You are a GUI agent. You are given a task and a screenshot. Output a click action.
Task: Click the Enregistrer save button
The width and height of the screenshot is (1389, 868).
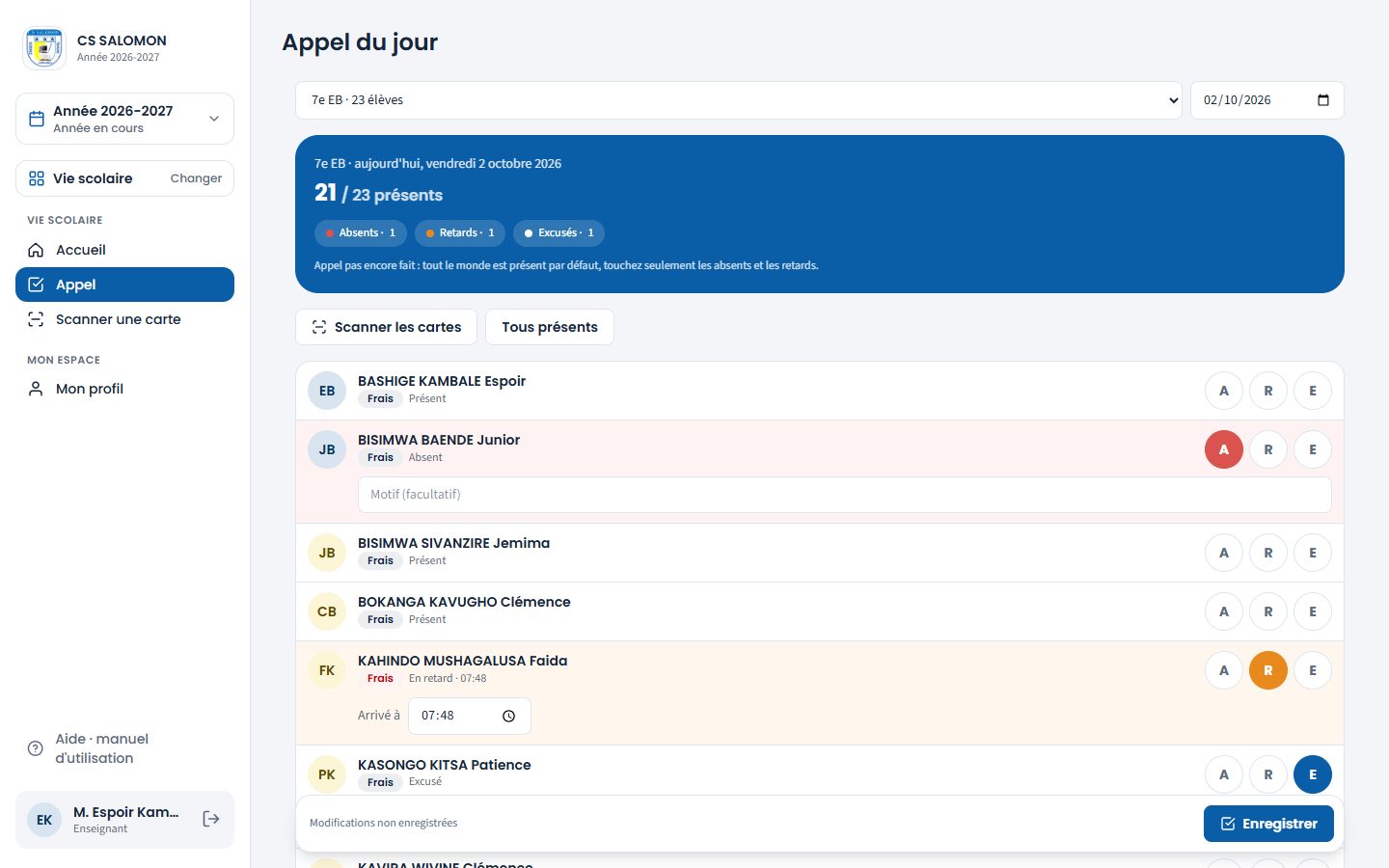(x=1268, y=824)
